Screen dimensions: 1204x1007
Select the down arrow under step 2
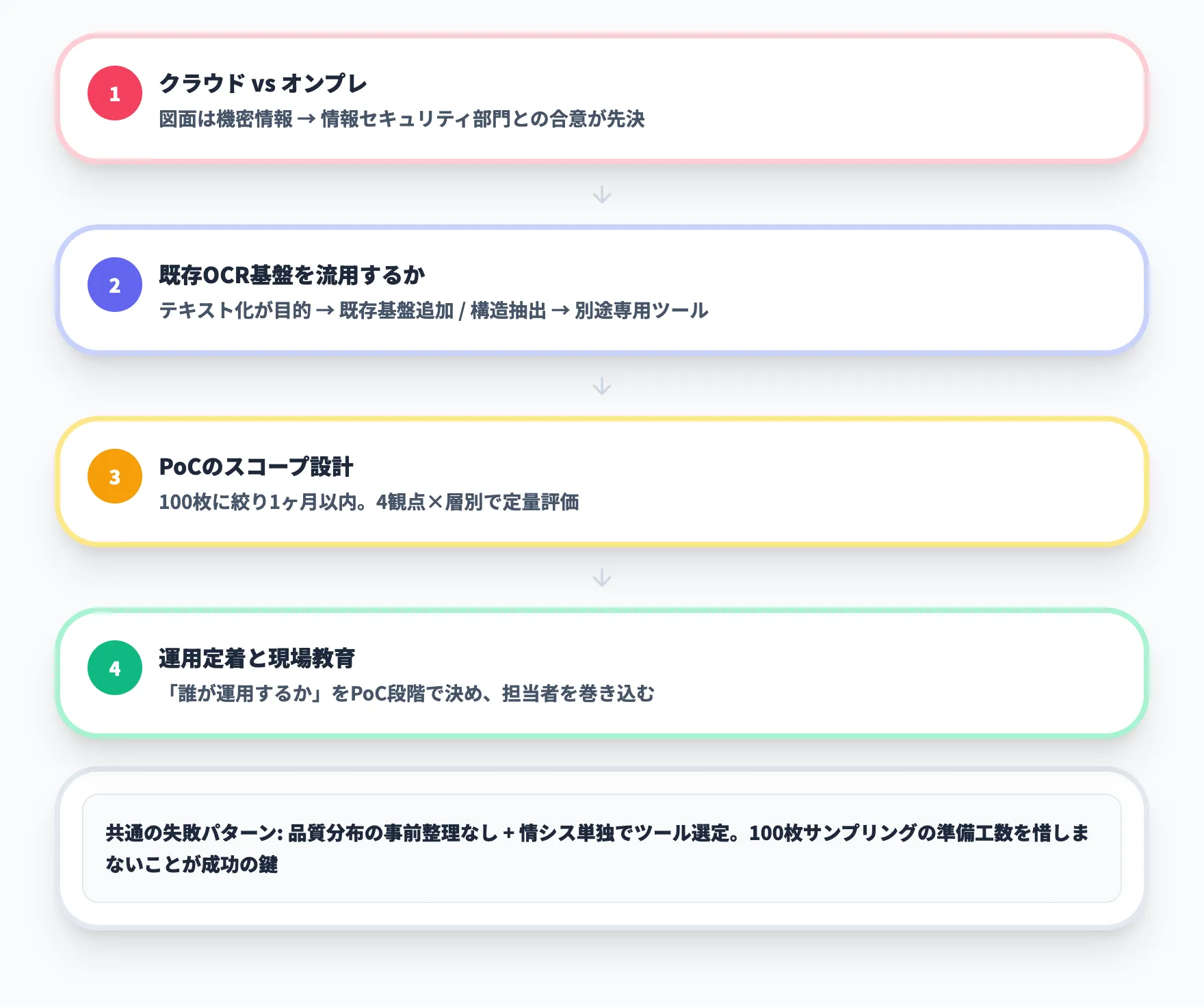(x=602, y=387)
